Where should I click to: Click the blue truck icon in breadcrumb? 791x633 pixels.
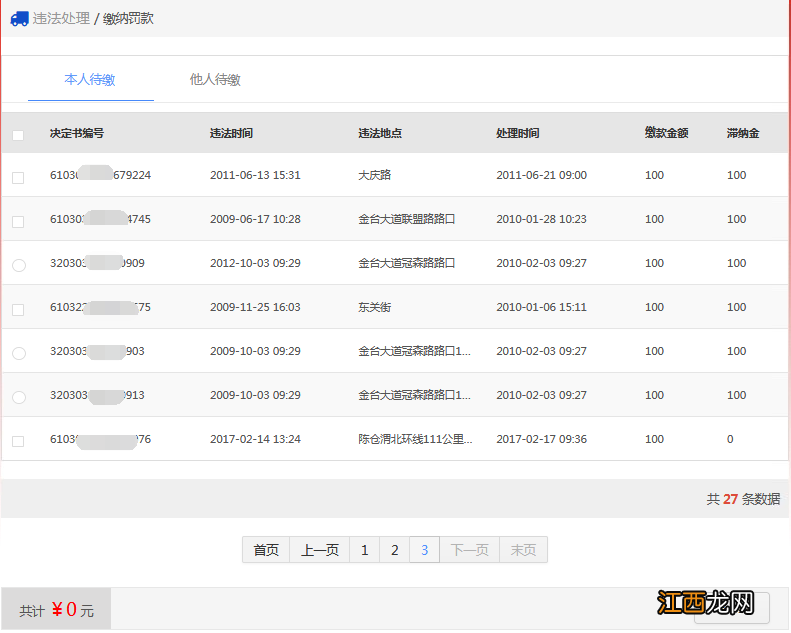pyautogui.click(x=19, y=19)
